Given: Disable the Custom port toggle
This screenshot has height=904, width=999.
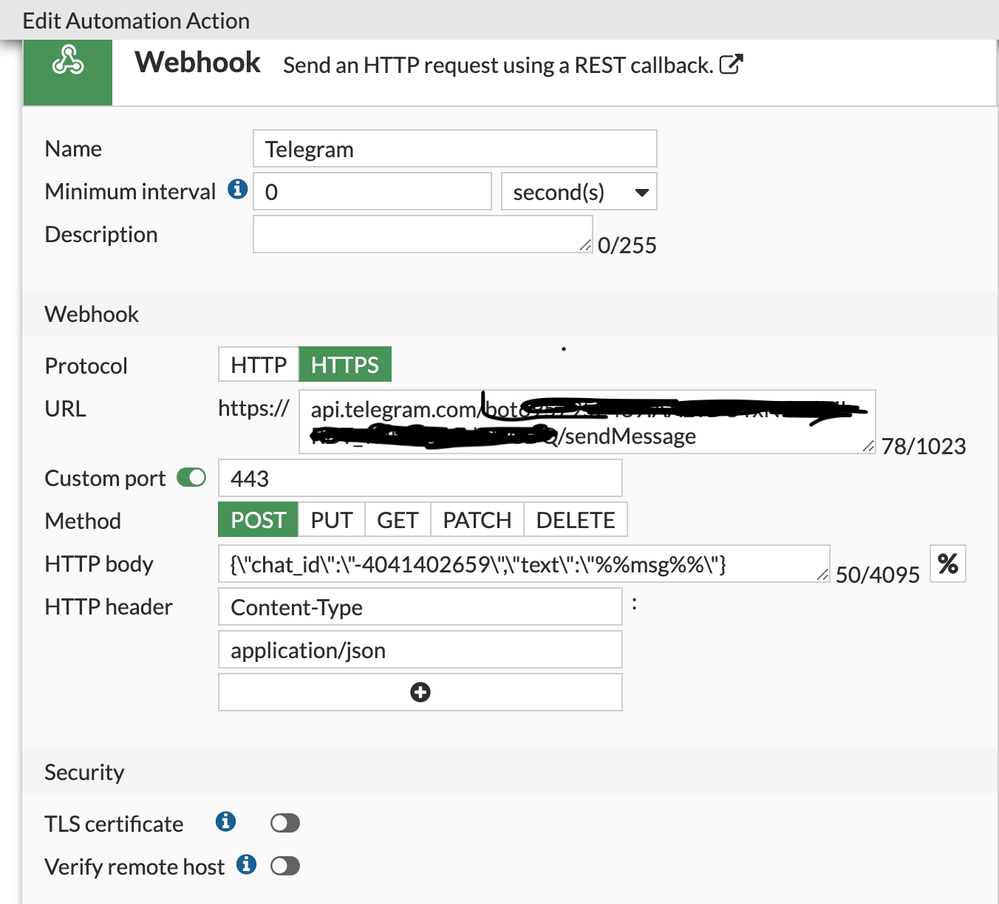Looking at the screenshot, I should [191, 478].
